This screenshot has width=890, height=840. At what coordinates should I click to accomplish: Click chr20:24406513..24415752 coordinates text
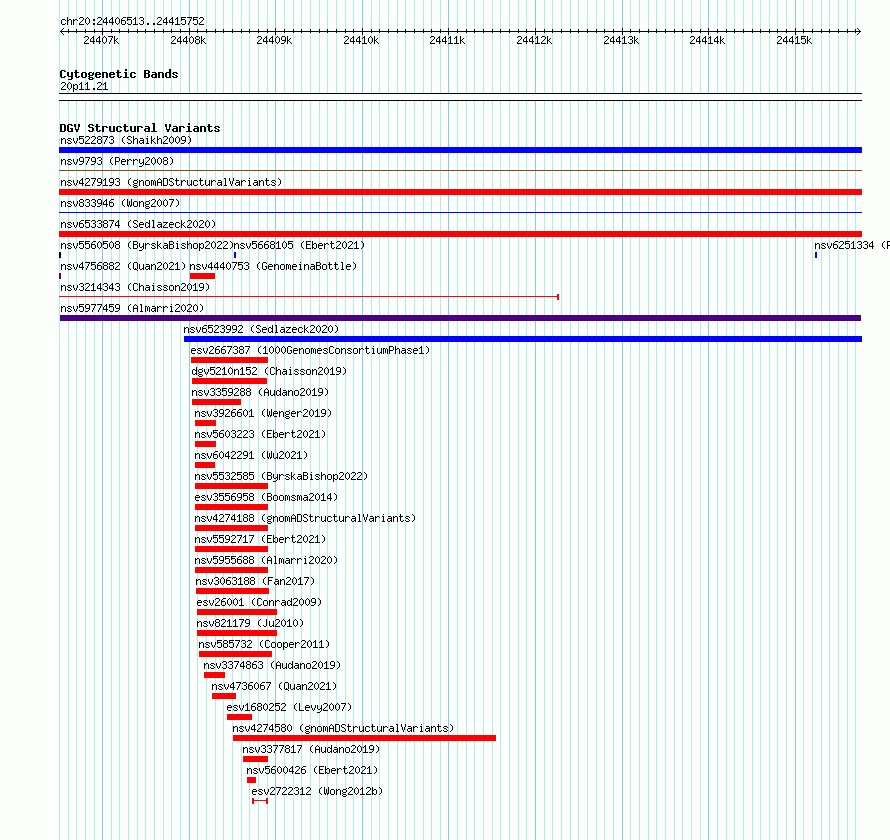point(132,21)
